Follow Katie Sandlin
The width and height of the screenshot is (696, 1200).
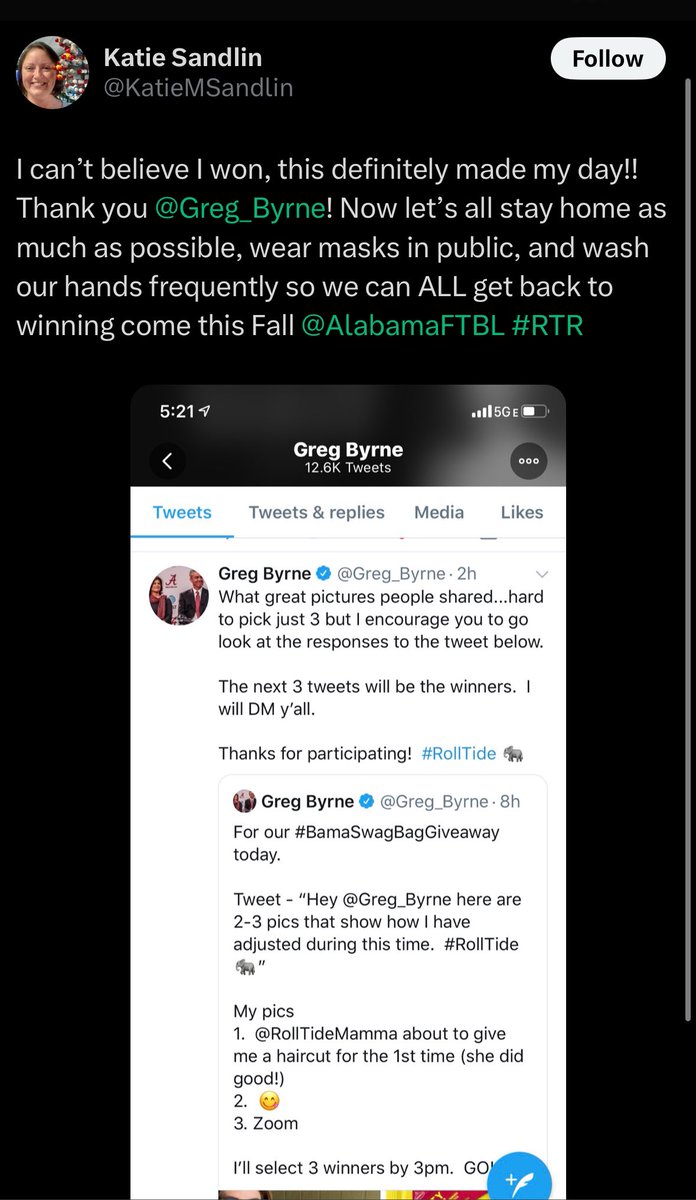[607, 59]
